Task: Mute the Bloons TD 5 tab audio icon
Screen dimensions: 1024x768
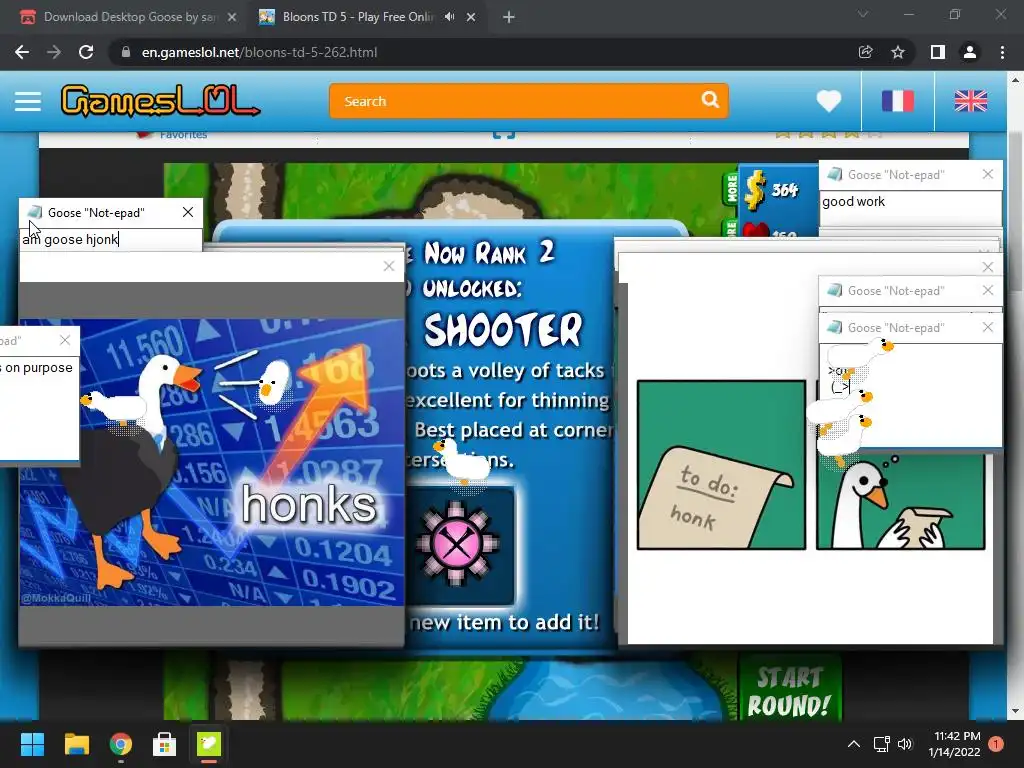Action: tap(449, 17)
